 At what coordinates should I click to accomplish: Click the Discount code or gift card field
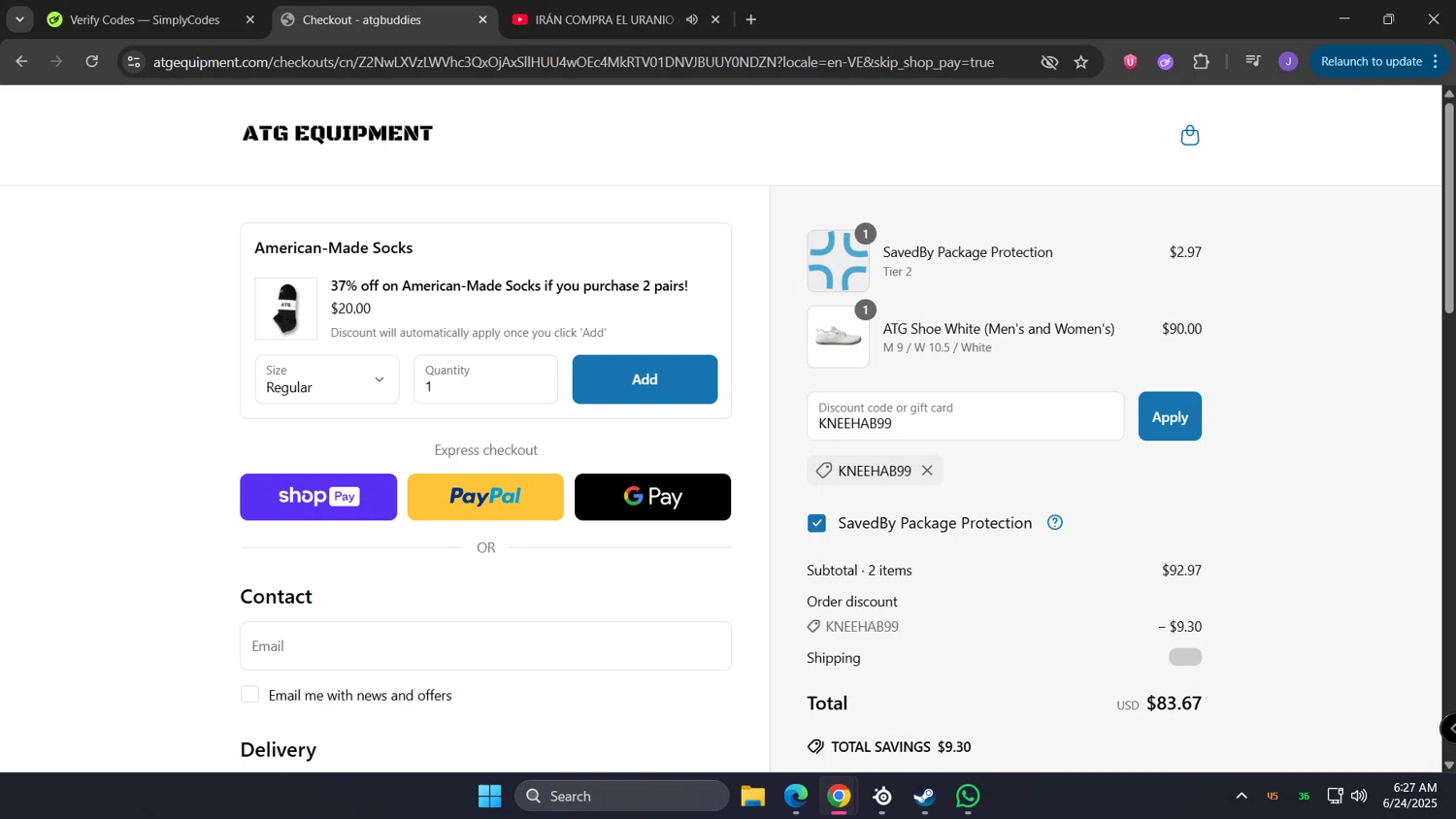965,416
